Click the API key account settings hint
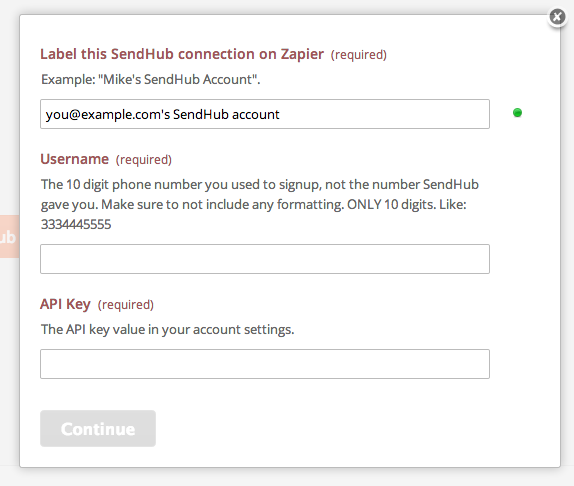Screen dimensions: 574x486 pyautogui.click(x=167, y=330)
